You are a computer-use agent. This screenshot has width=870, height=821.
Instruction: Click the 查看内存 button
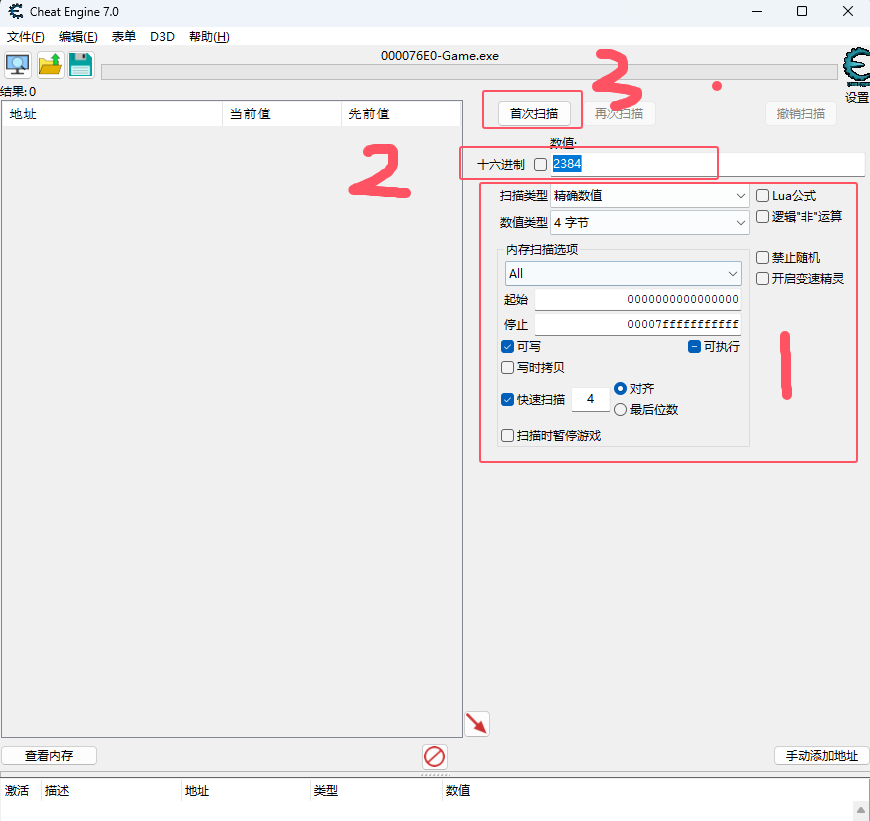coord(49,756)
